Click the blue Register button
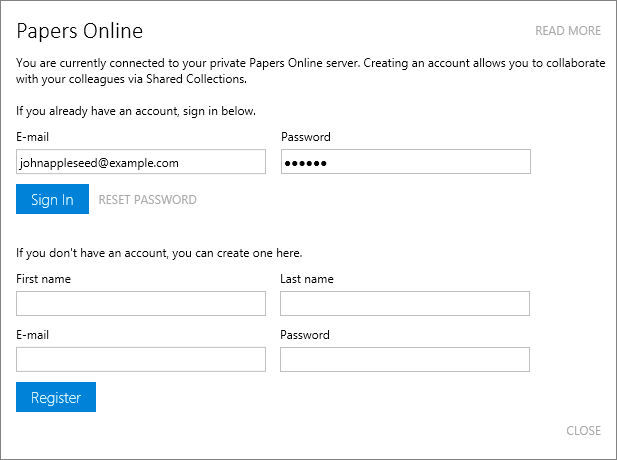The height and width of the screenshot is (460, 617). (56, 397)
